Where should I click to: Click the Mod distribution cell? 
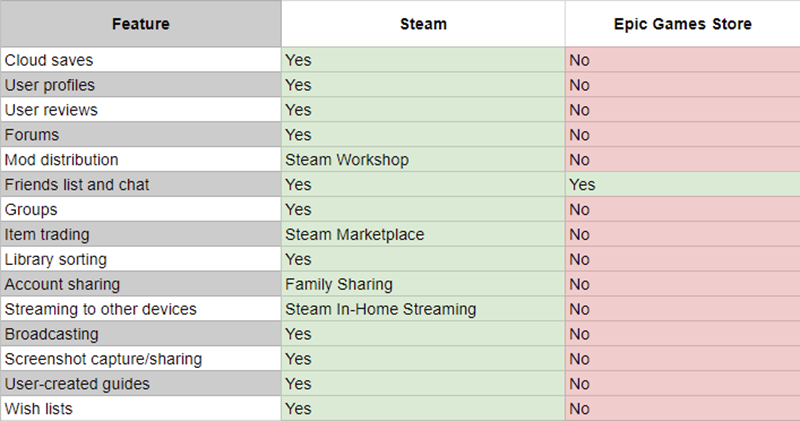141,160
